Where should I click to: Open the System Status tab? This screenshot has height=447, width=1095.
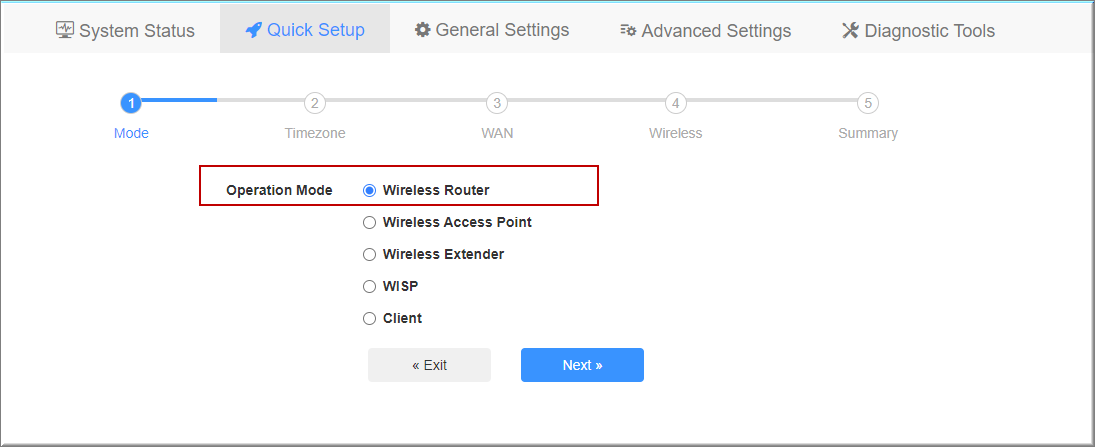point(125,31)
